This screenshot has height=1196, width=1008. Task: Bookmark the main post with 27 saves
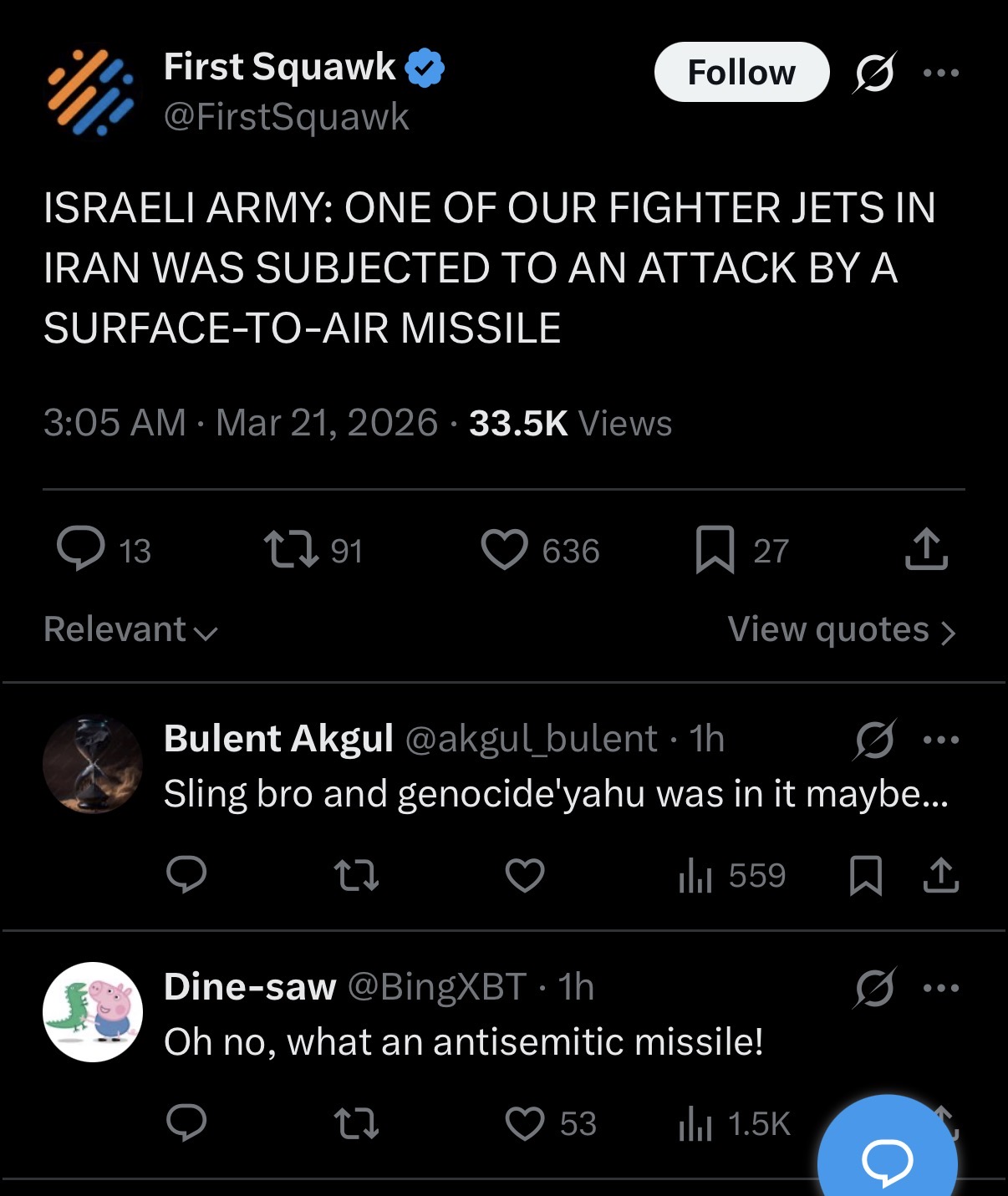click(x=715, y=550)
